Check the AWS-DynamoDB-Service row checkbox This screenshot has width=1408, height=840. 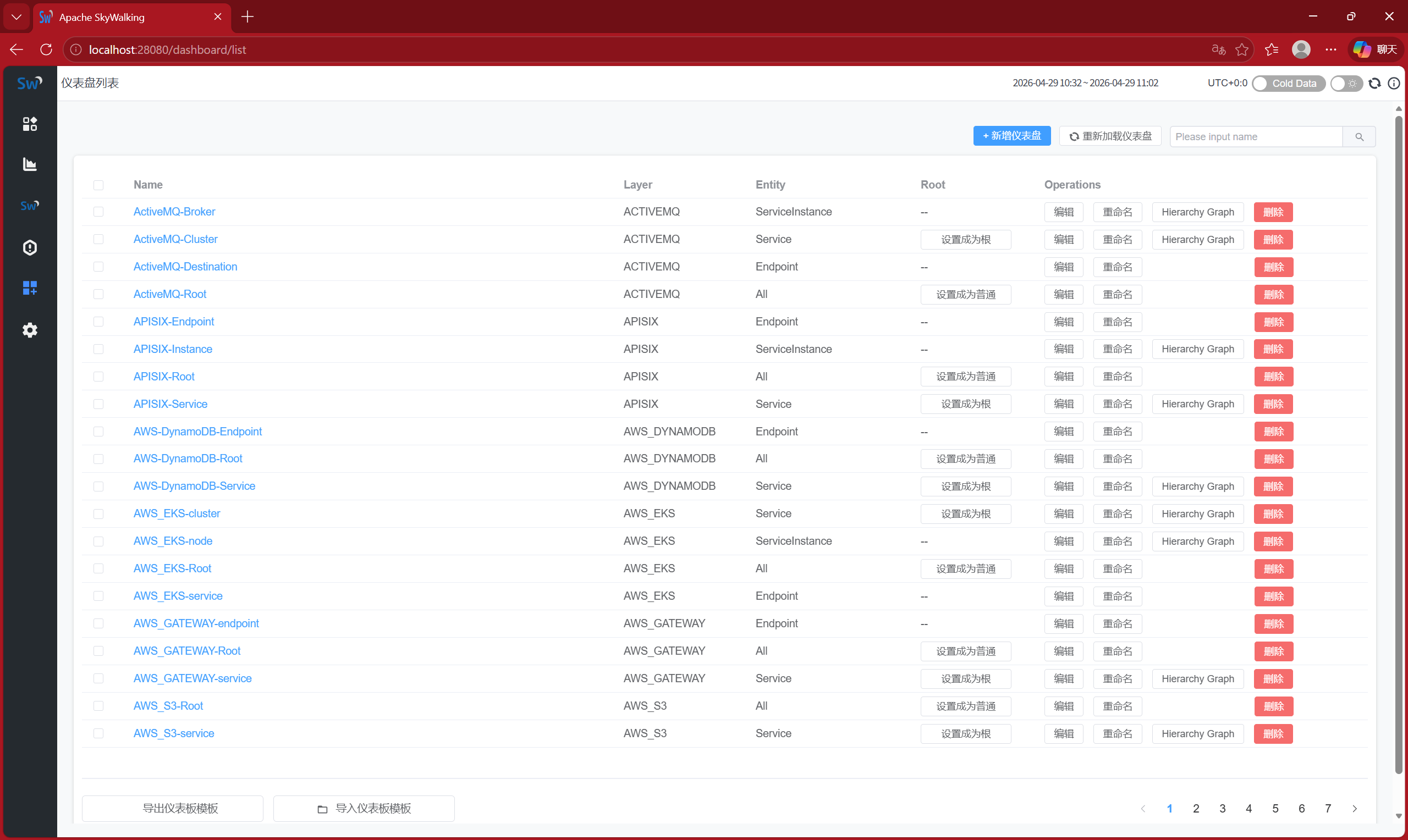(98, 486)
